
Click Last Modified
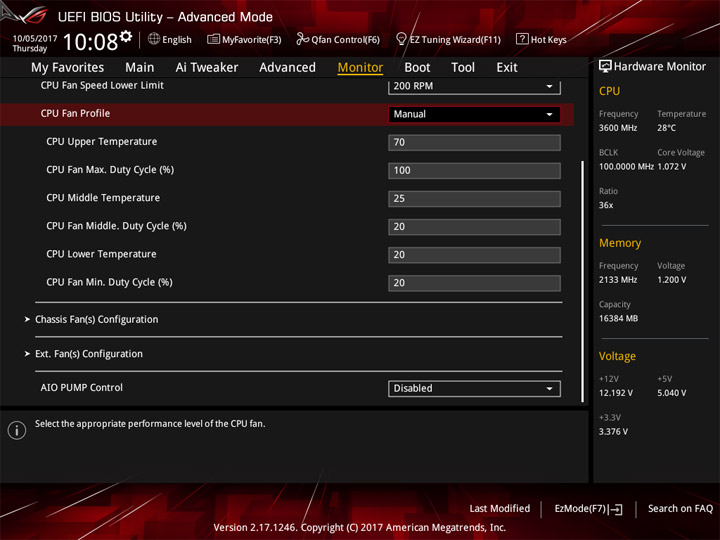coord(500,508)
